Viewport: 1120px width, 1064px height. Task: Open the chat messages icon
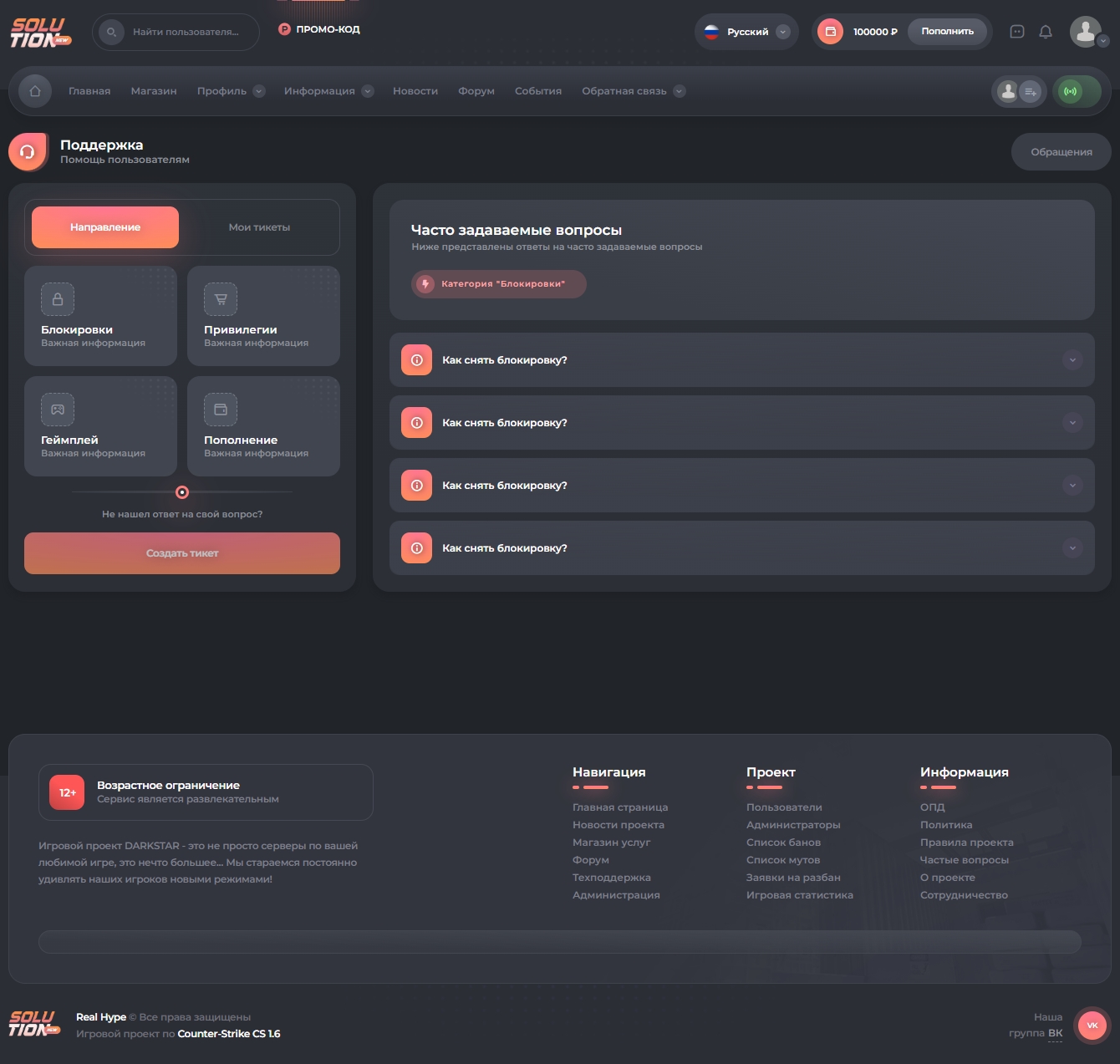[1016, 32]
